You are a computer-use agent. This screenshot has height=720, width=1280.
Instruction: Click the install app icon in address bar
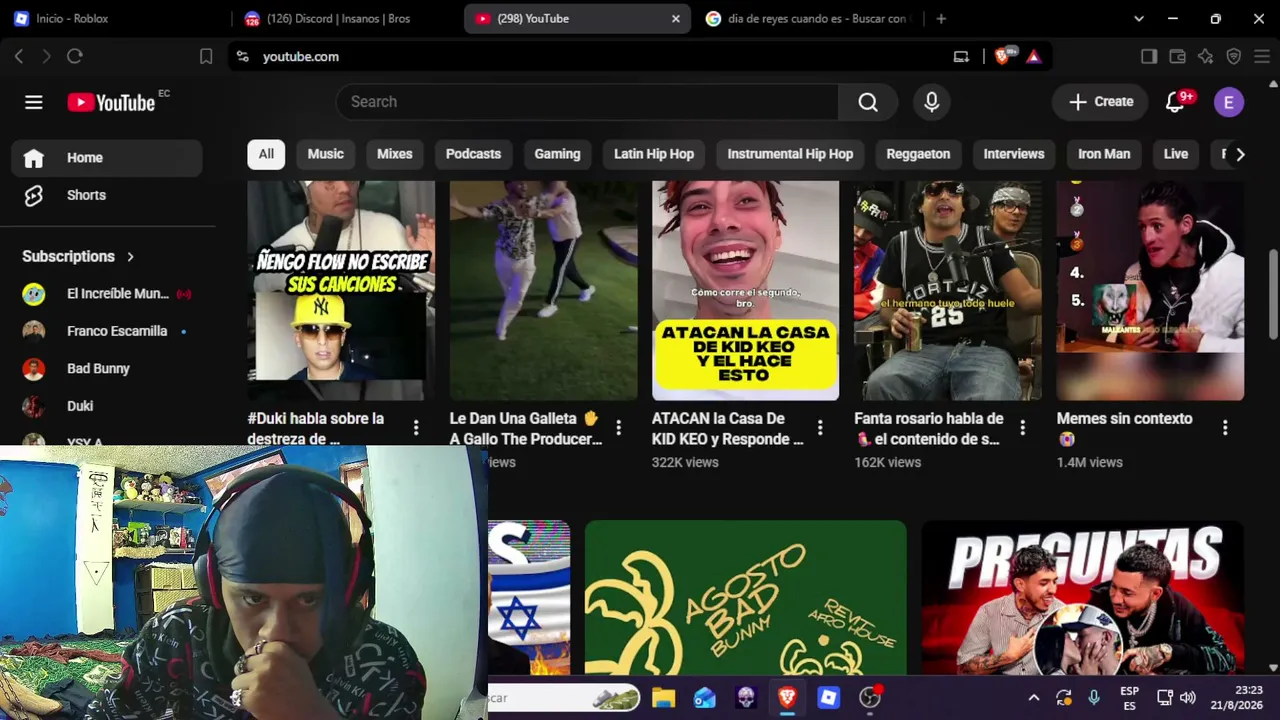pyautogui.click(x=961, y=57)
